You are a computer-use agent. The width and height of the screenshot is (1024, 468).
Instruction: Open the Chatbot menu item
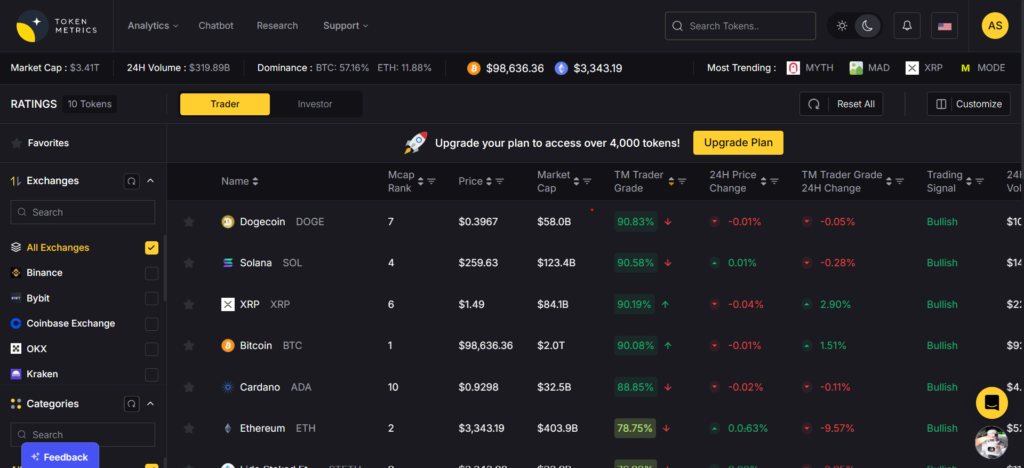click(216, 25)
